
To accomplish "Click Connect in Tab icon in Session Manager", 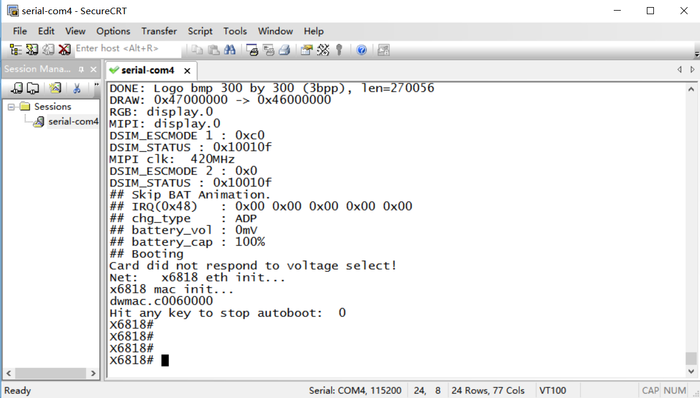I will [33, 88].
